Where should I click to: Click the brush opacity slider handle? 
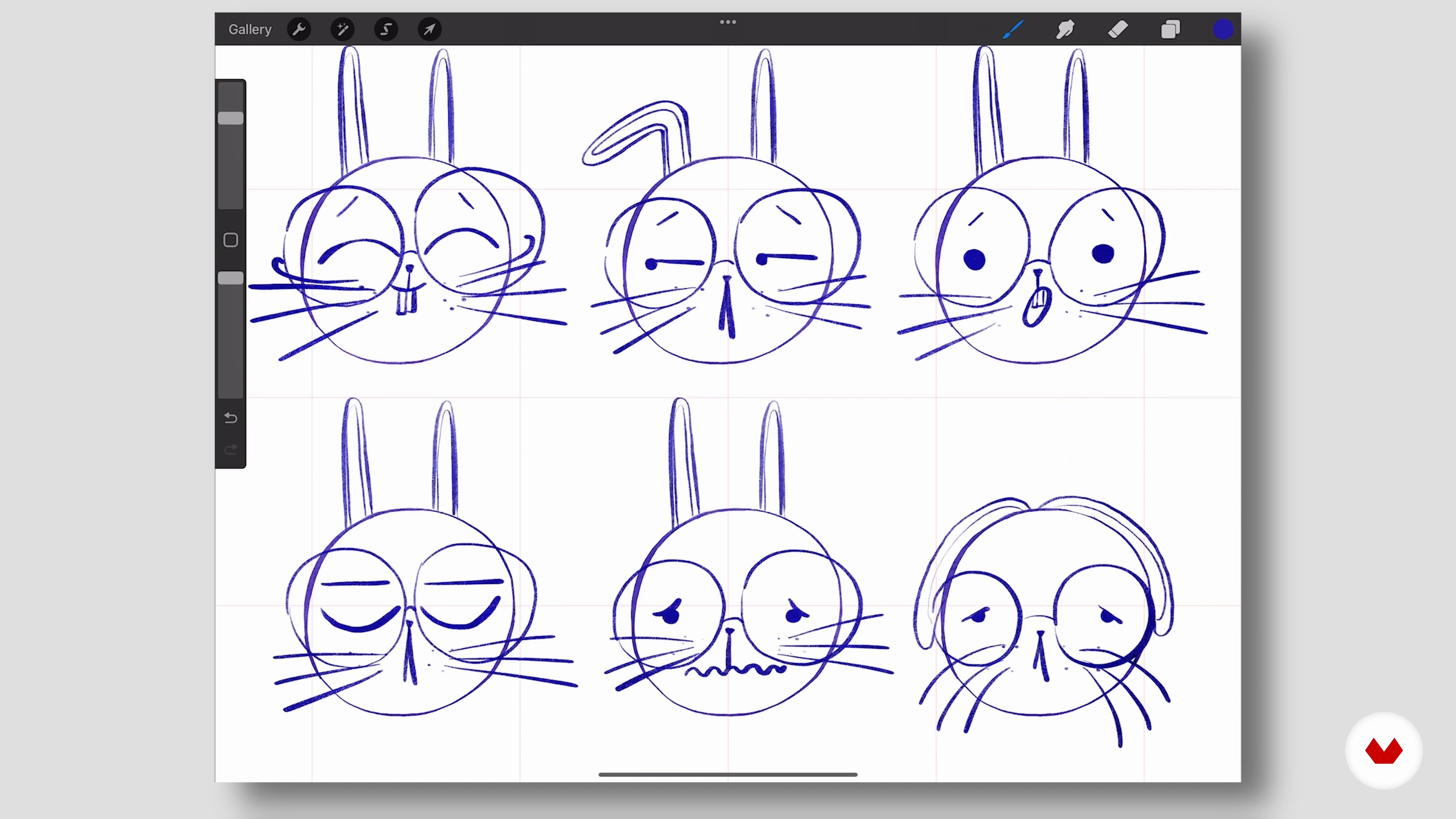point(231,278)
